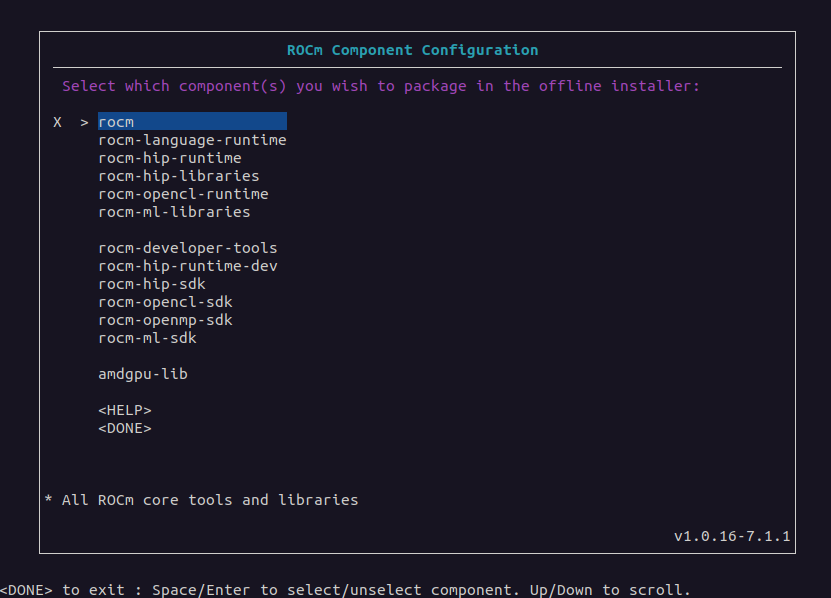Screen dimensions: 831x598
Task: Select the rocm-language-runtime component
Action: [192, 140]
